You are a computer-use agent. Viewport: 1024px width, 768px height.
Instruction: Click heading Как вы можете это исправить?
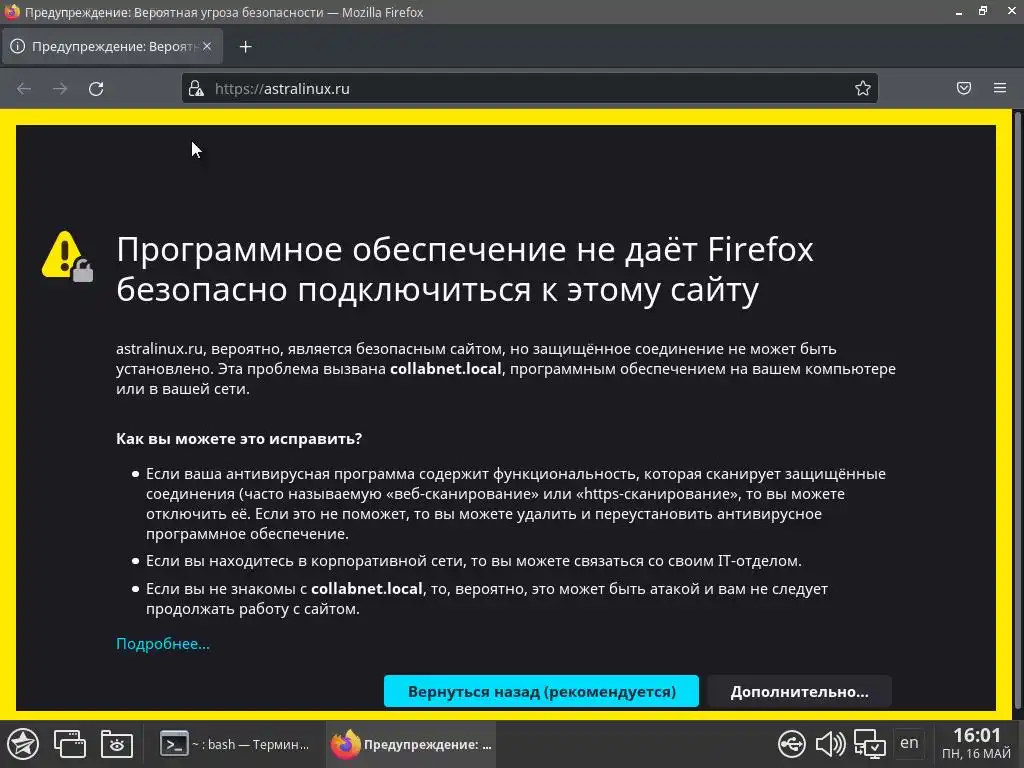pos(239,438)
